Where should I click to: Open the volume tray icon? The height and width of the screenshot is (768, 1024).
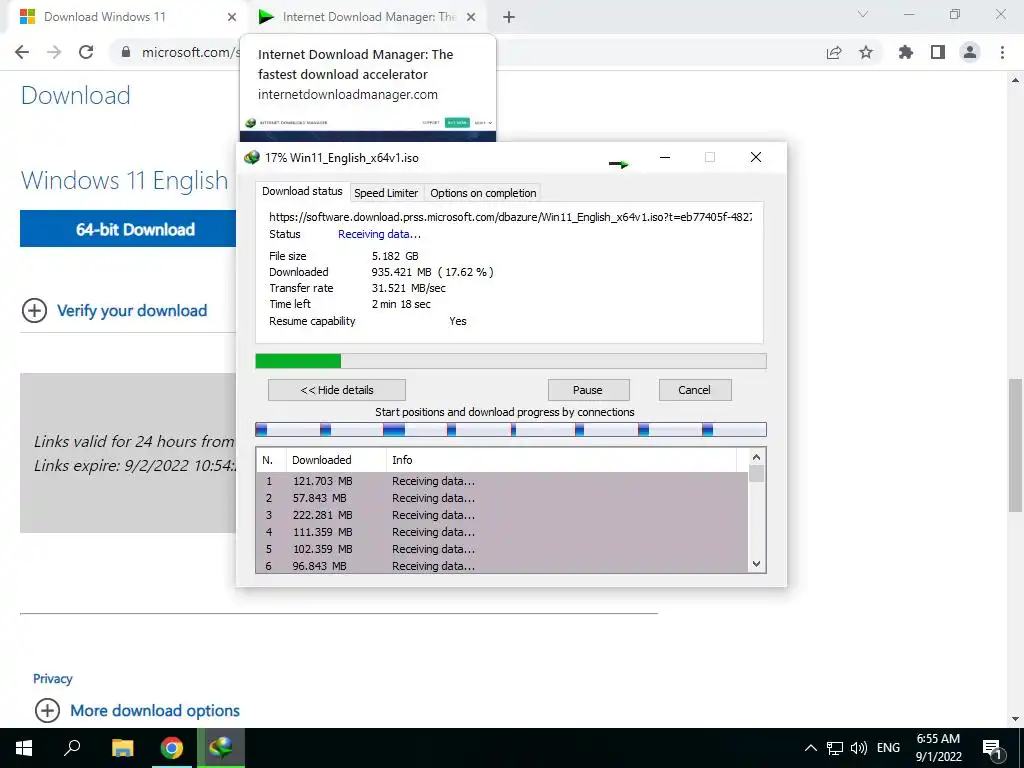tap(859, 748)
